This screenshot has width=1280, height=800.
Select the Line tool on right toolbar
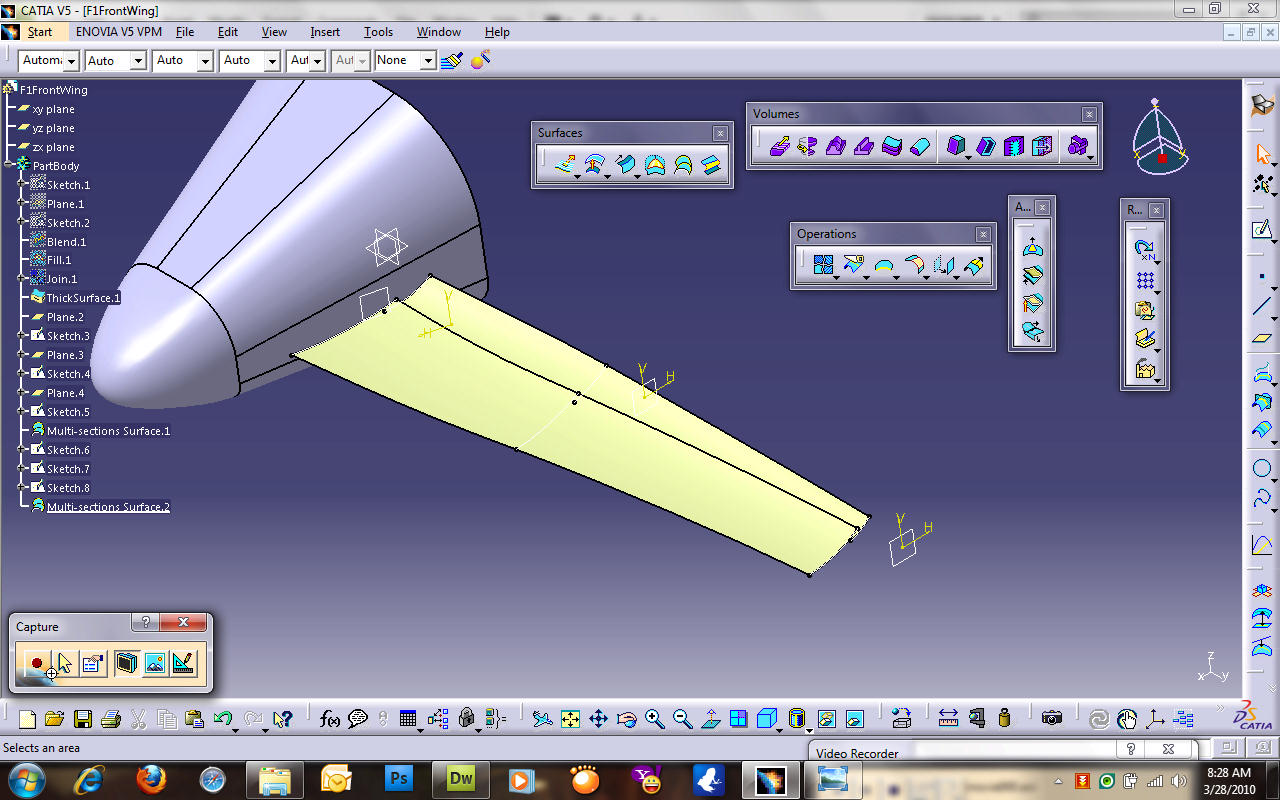click(x=1262, y=306)
